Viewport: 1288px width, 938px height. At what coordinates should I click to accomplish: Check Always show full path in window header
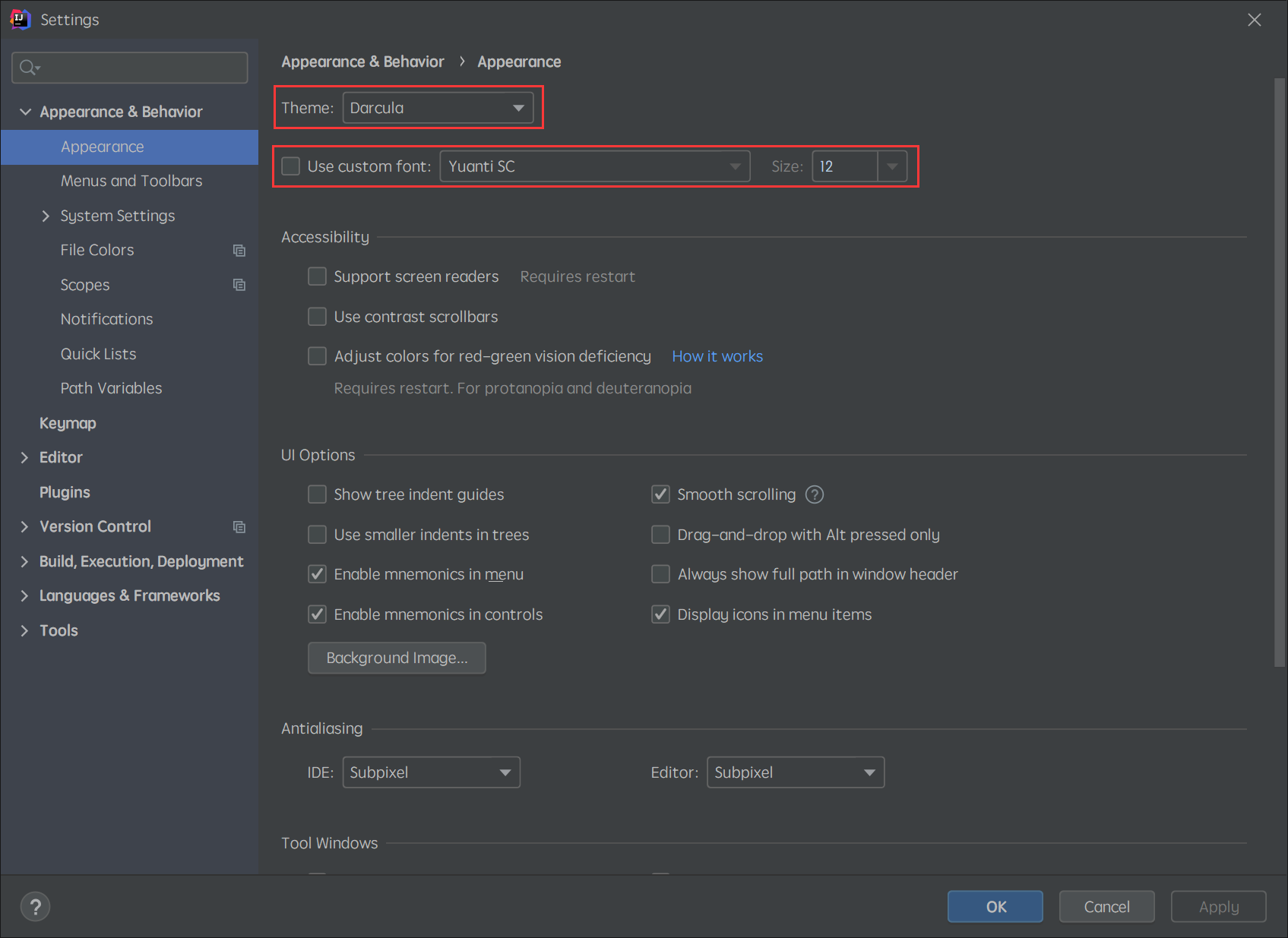660,574
